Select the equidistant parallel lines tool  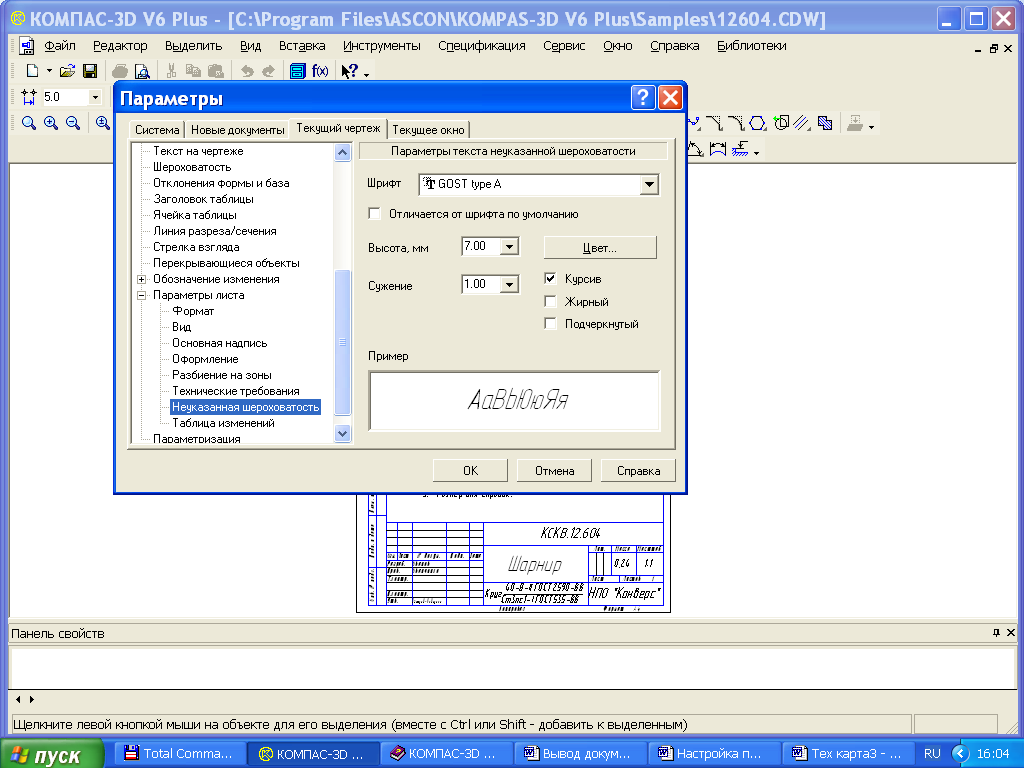coord(802,123)
